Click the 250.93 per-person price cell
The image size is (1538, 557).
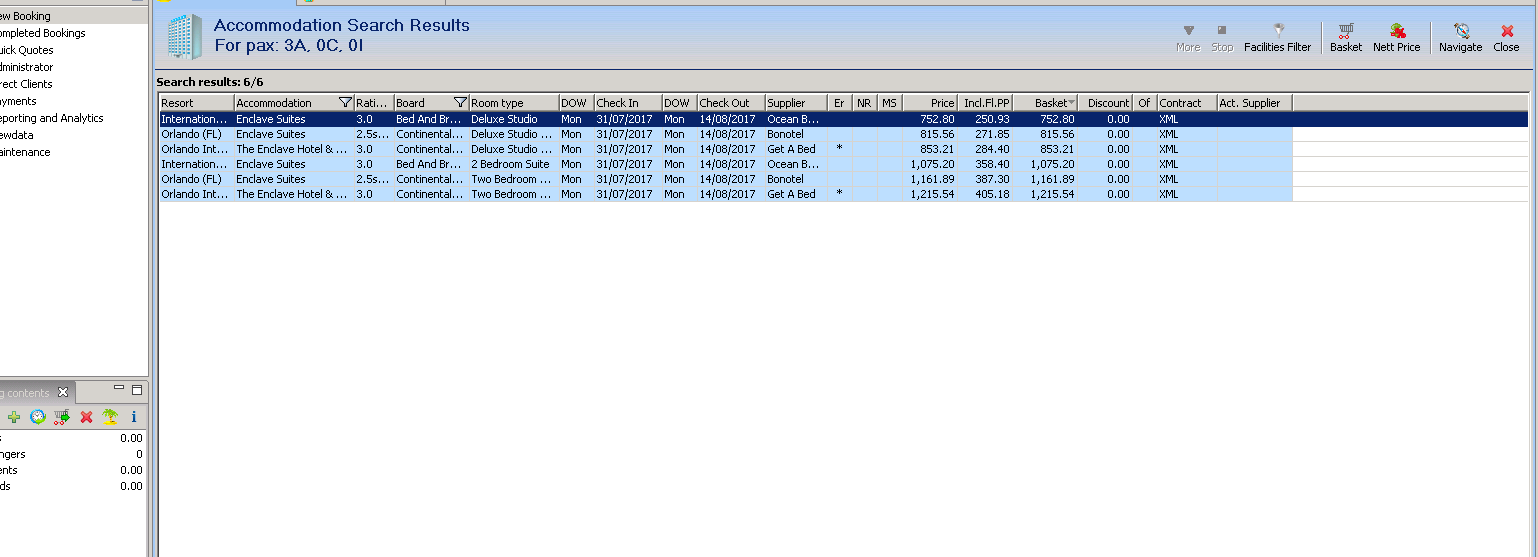[x=986, y=119]
